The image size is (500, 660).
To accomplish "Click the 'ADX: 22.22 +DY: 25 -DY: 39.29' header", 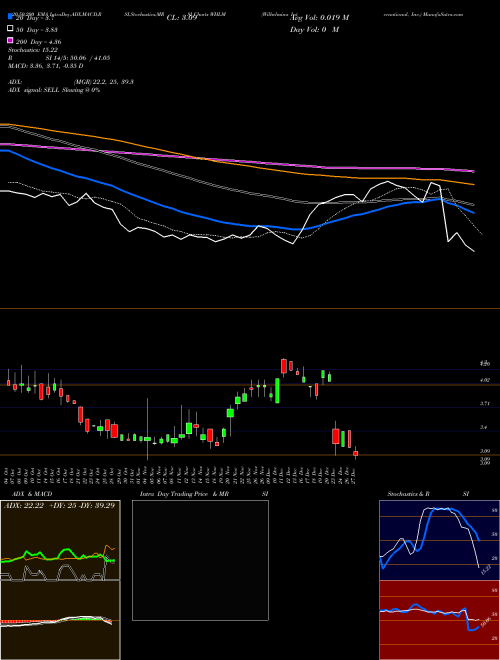I will click(x=59, y=505).
